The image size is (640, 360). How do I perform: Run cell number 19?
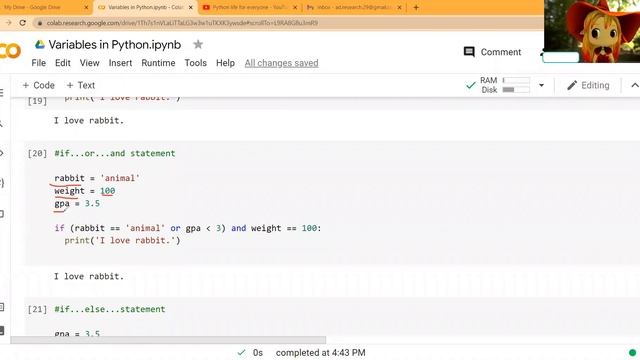tap(37, 101)
